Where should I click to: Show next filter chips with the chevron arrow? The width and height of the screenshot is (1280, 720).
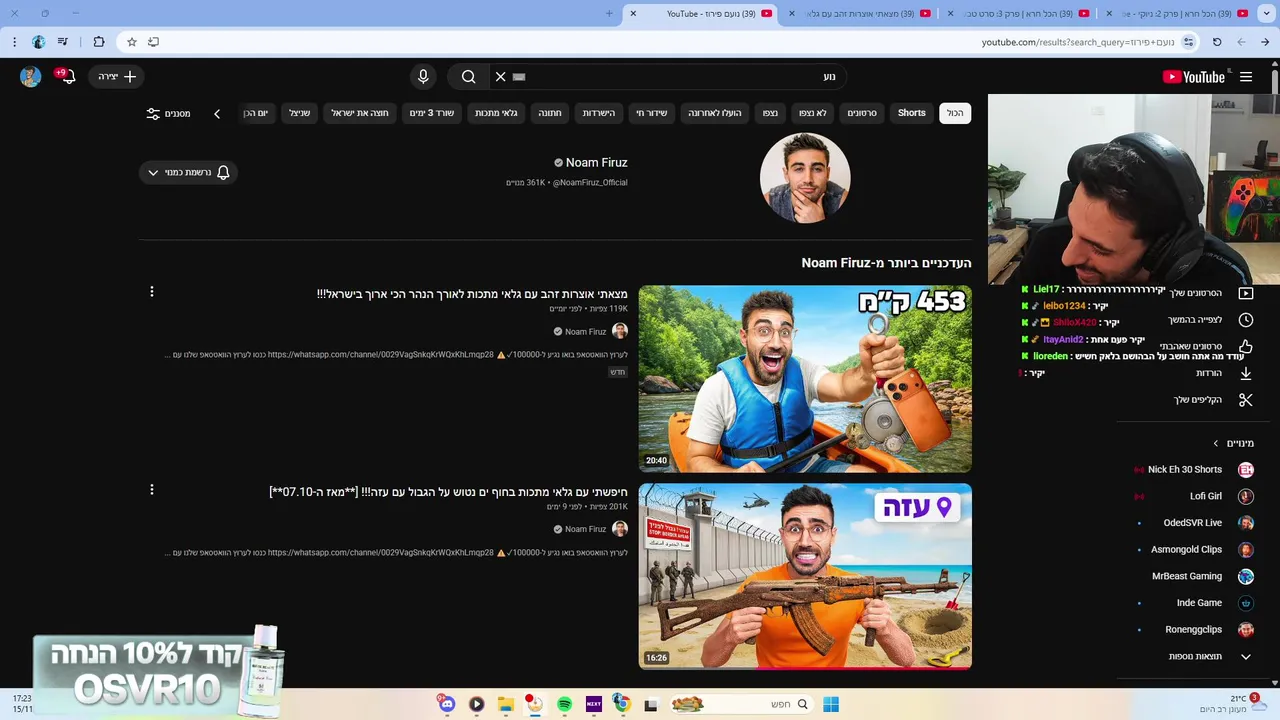217,113
